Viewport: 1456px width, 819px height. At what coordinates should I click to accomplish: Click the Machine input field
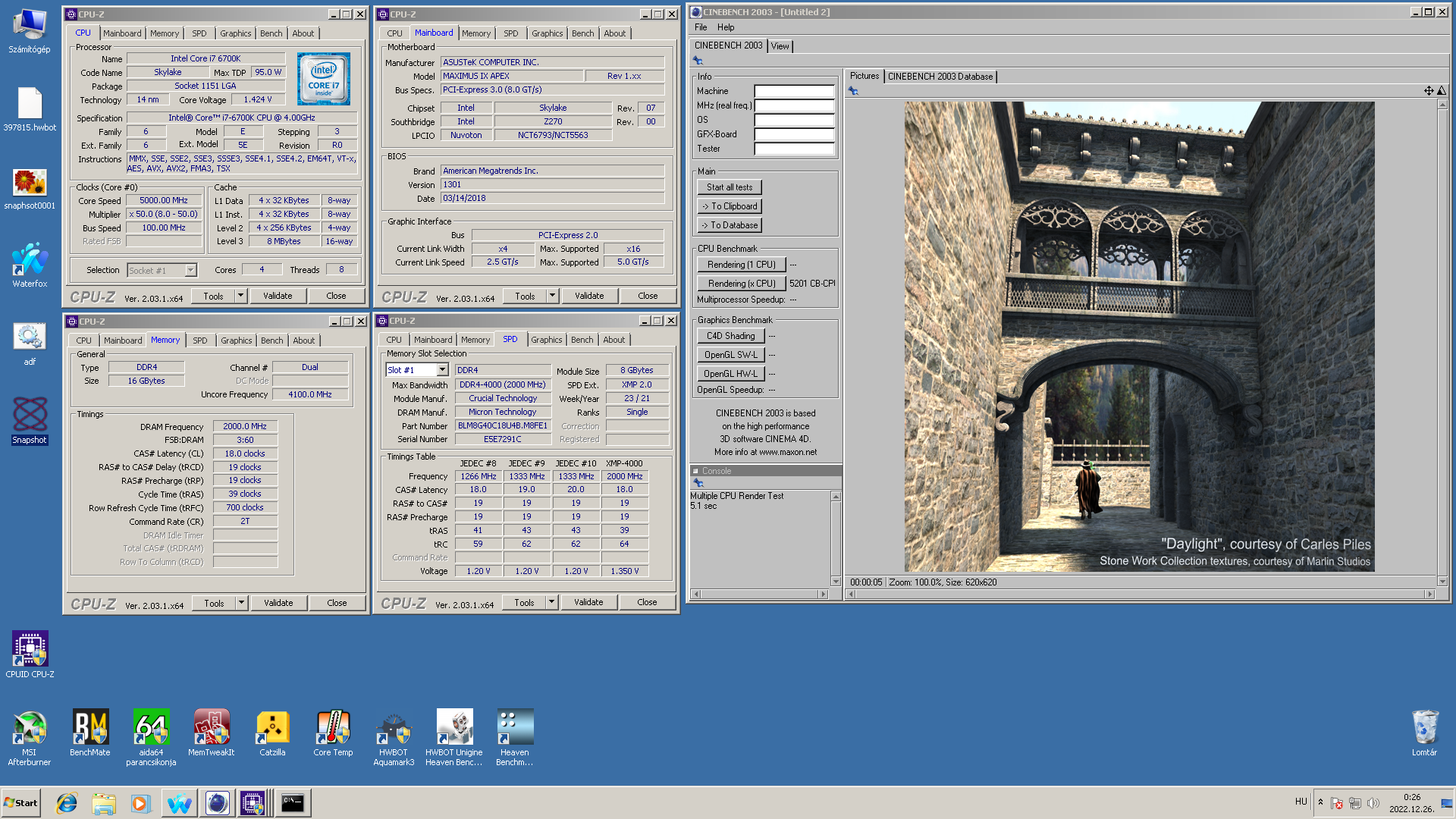point(794,91)
